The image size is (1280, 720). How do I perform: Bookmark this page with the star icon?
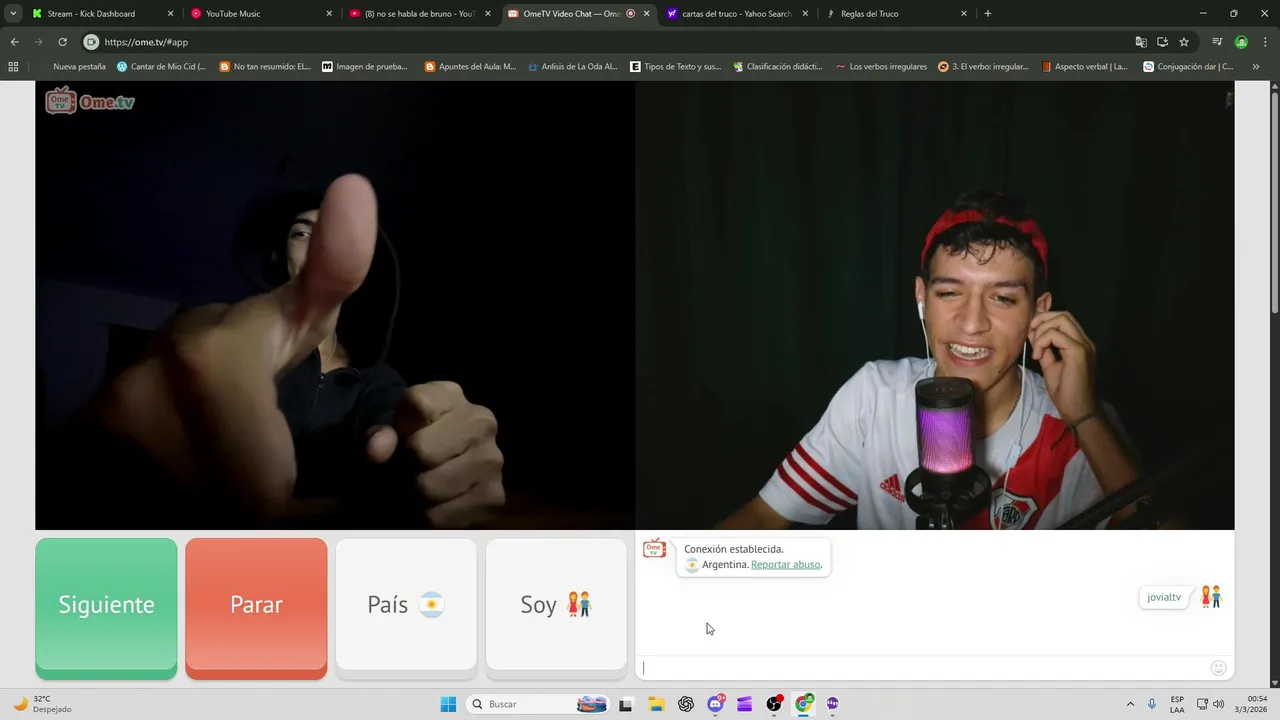(1184, 42)
